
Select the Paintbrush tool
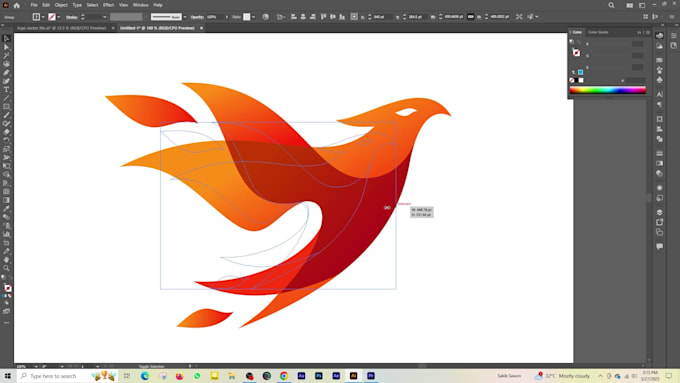(x=6, y=115)
